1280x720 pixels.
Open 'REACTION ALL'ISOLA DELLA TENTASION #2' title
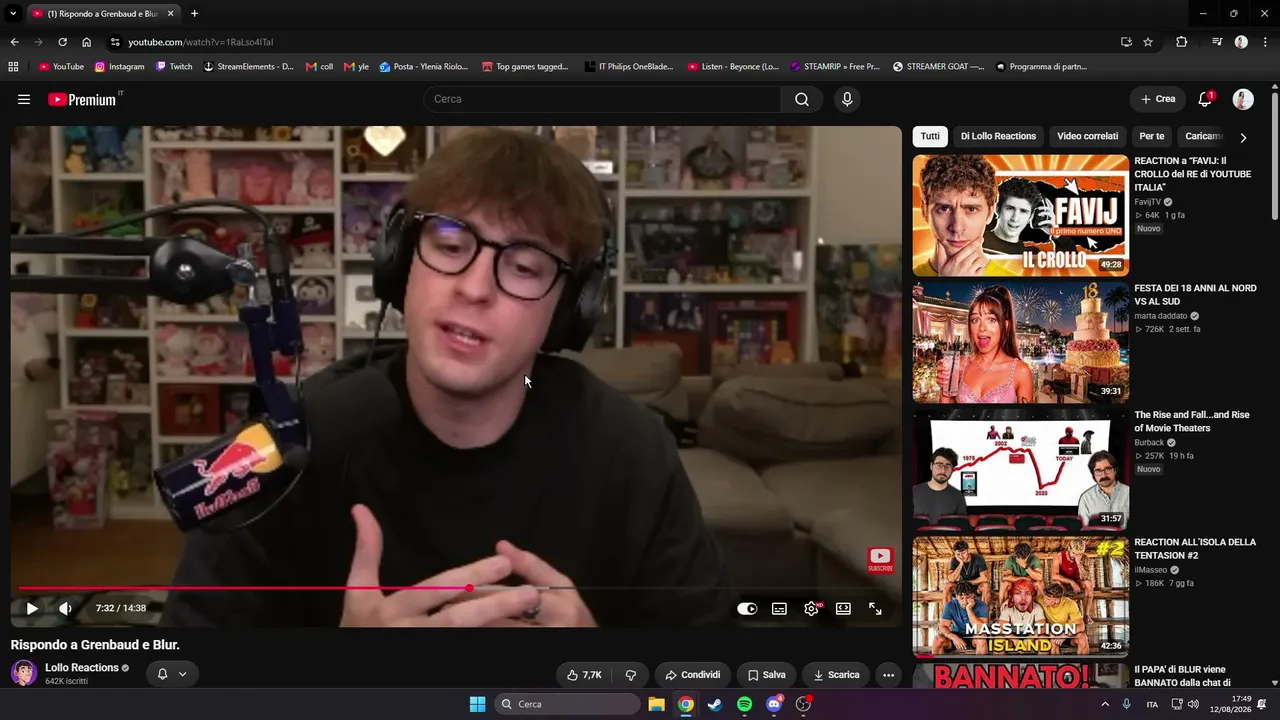[1195, 549]
